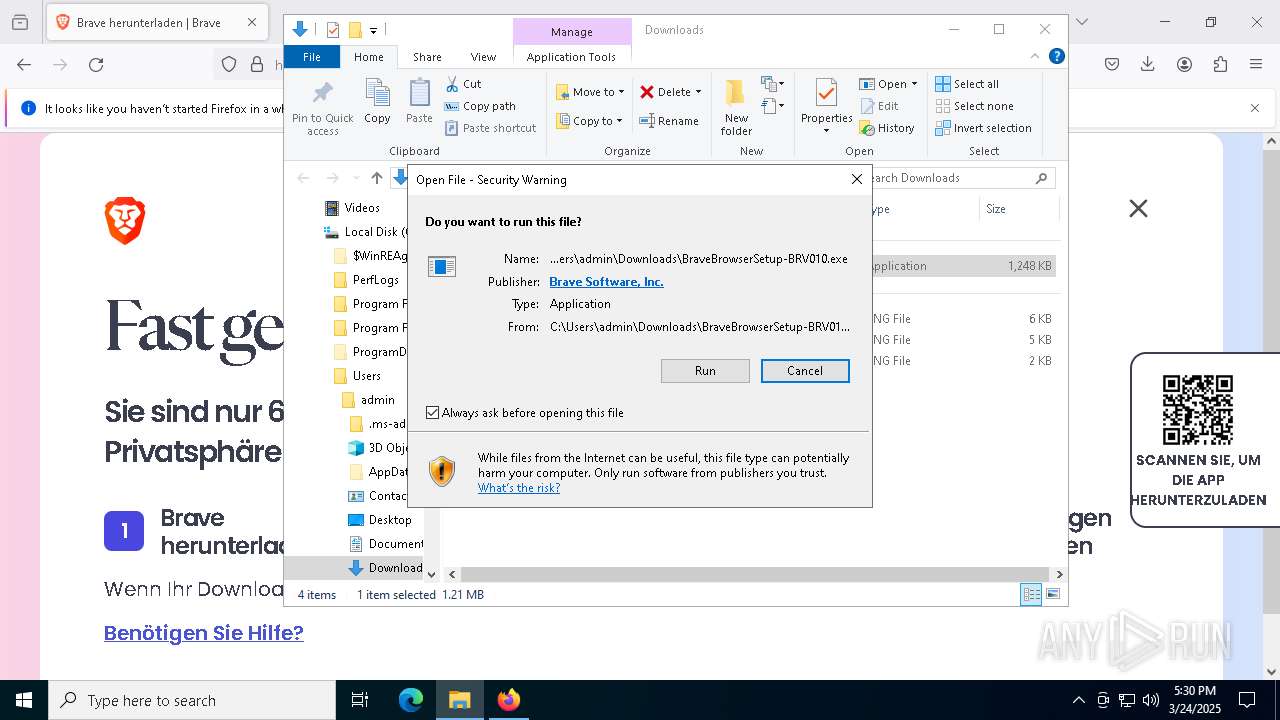Viewport: 1280px width, 720px height.
Task: Open the Delete dropdown arrow
Action: 698,92
